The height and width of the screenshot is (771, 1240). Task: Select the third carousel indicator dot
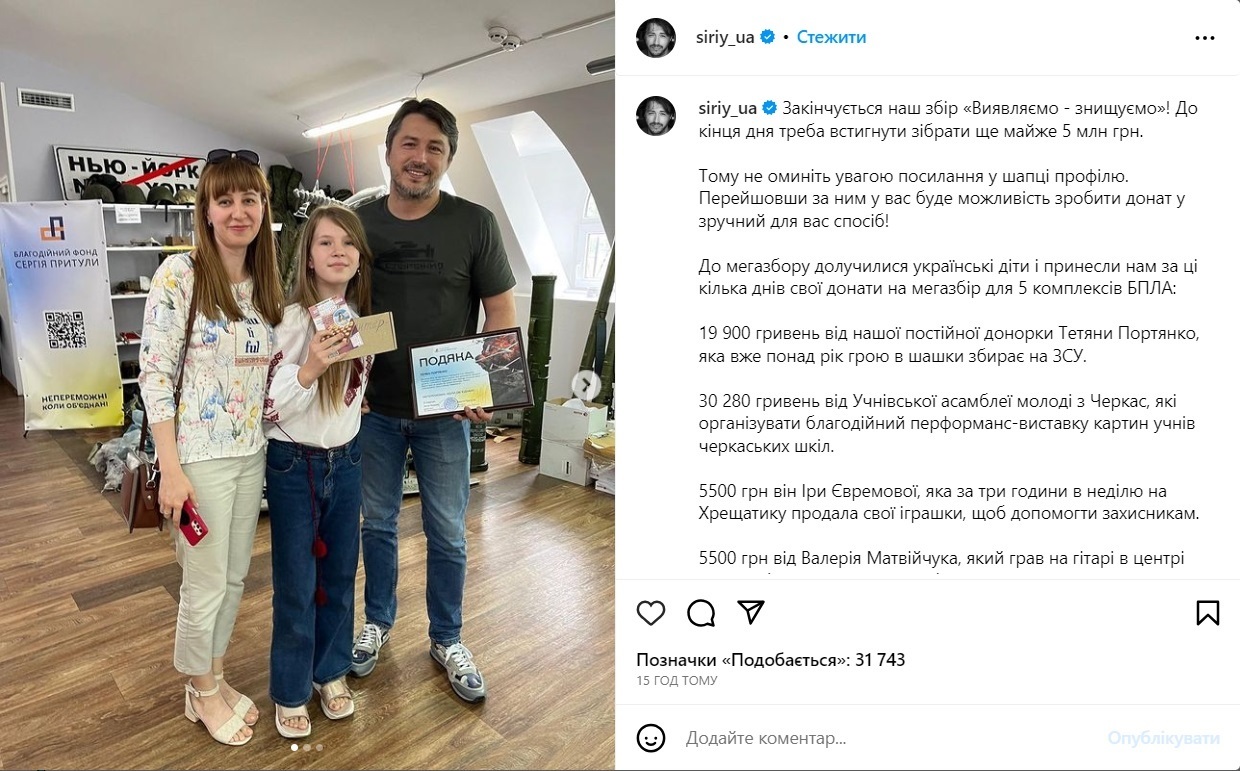pyautogui.click(x=319, y=747)
